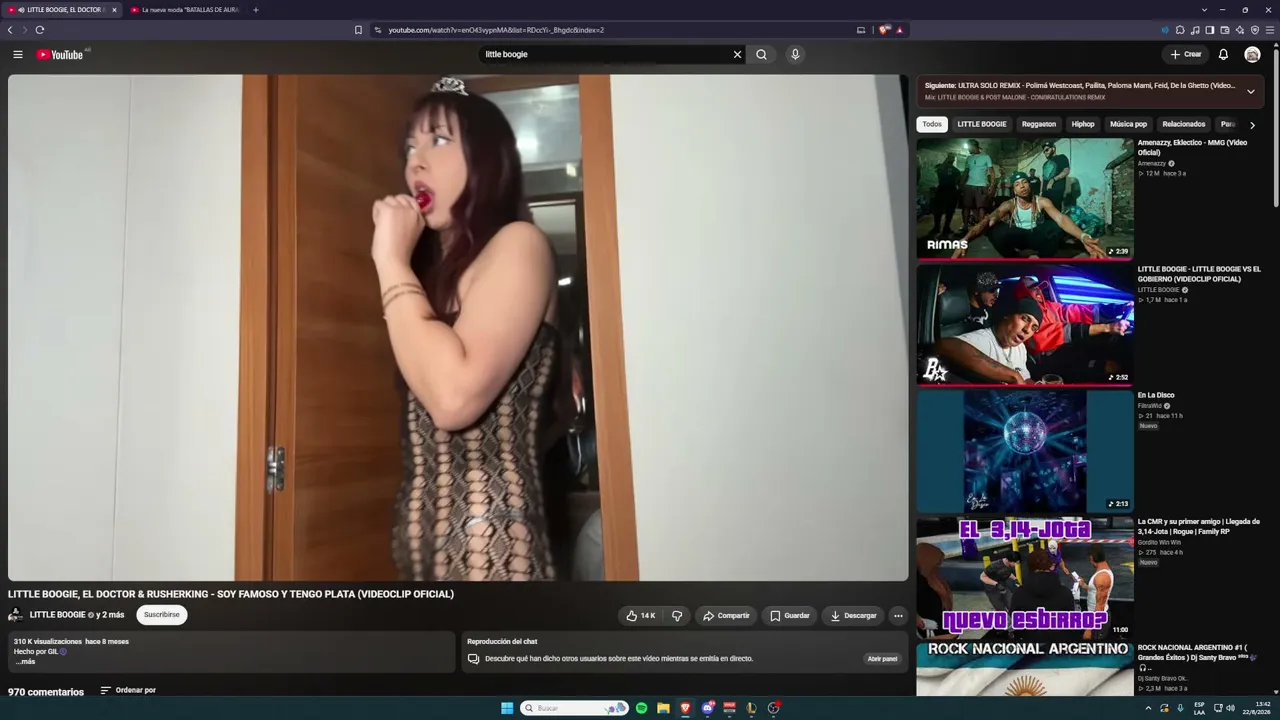Select the LITTLE BOOGIE filter chip
The height and width of the screenshot is (720, 1280).
click(x=982, y=124)
